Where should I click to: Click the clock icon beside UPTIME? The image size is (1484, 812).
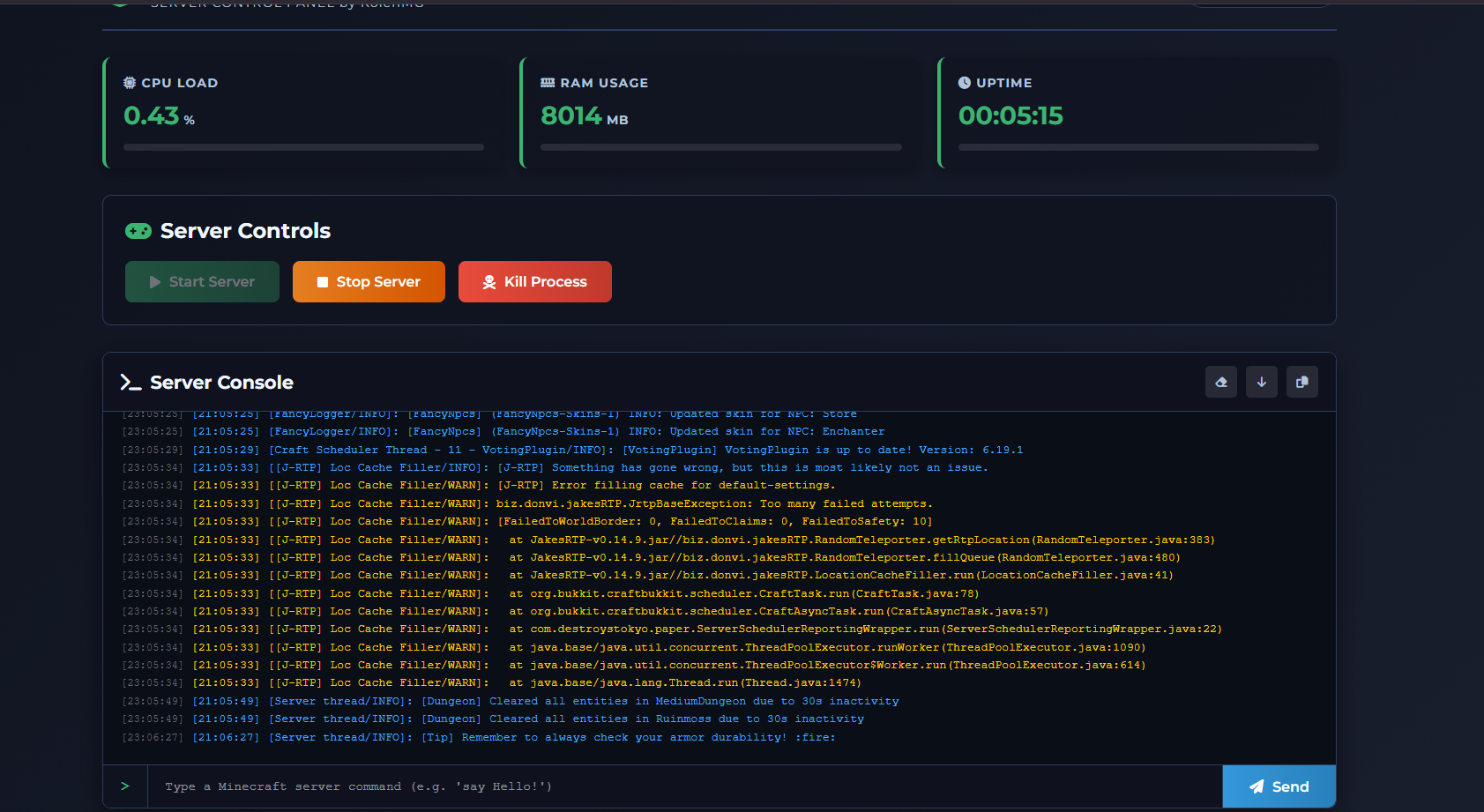pyautogui.click(x=965, y=83)
